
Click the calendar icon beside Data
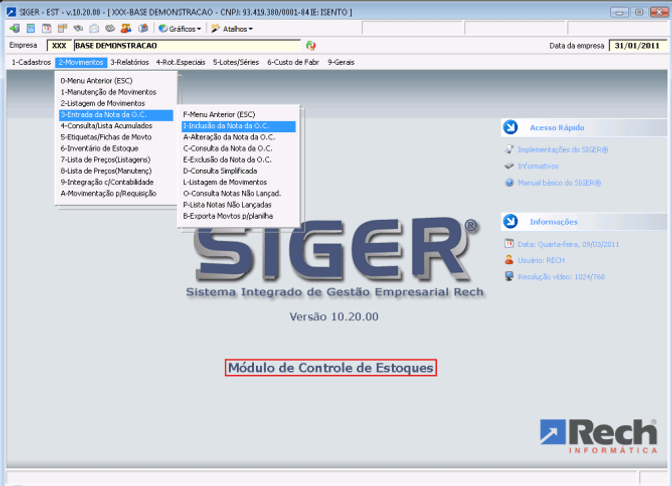509,244
